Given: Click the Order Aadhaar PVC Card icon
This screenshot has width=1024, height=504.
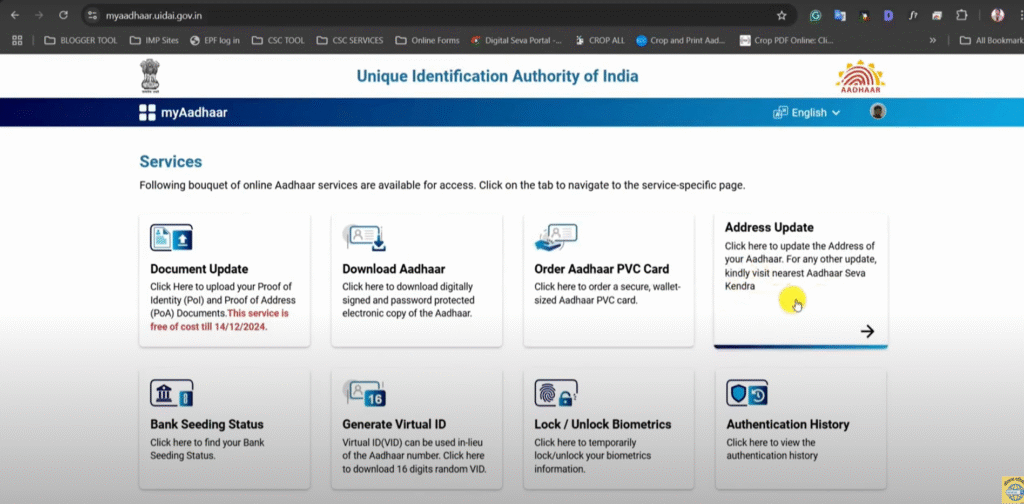Looking at the screenshot, I should tap(558, 237).
